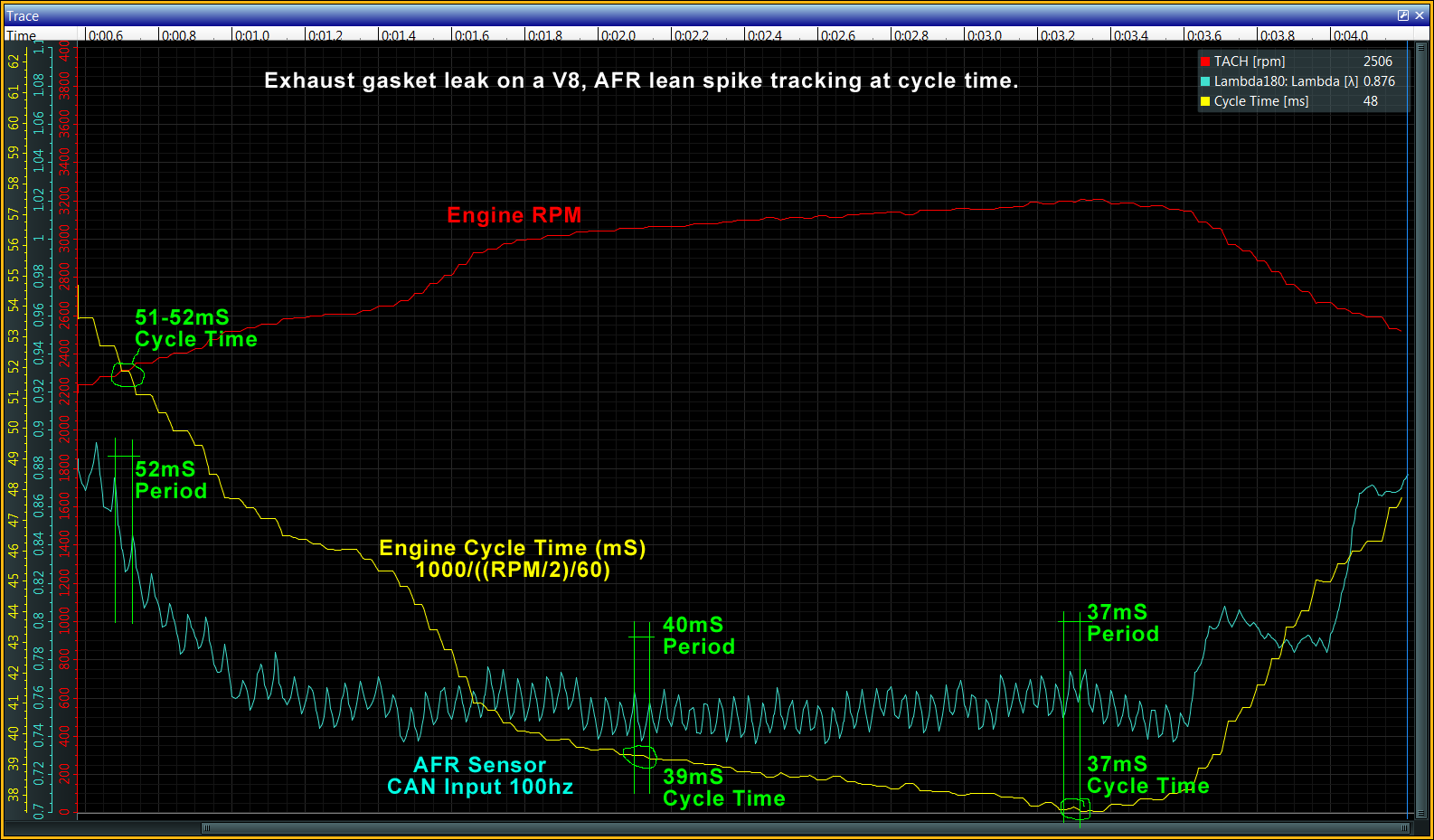This screenshot has height=840, width=1434.
Task: Select the TACH [rpm] legend label
Action: (1249, 61)
